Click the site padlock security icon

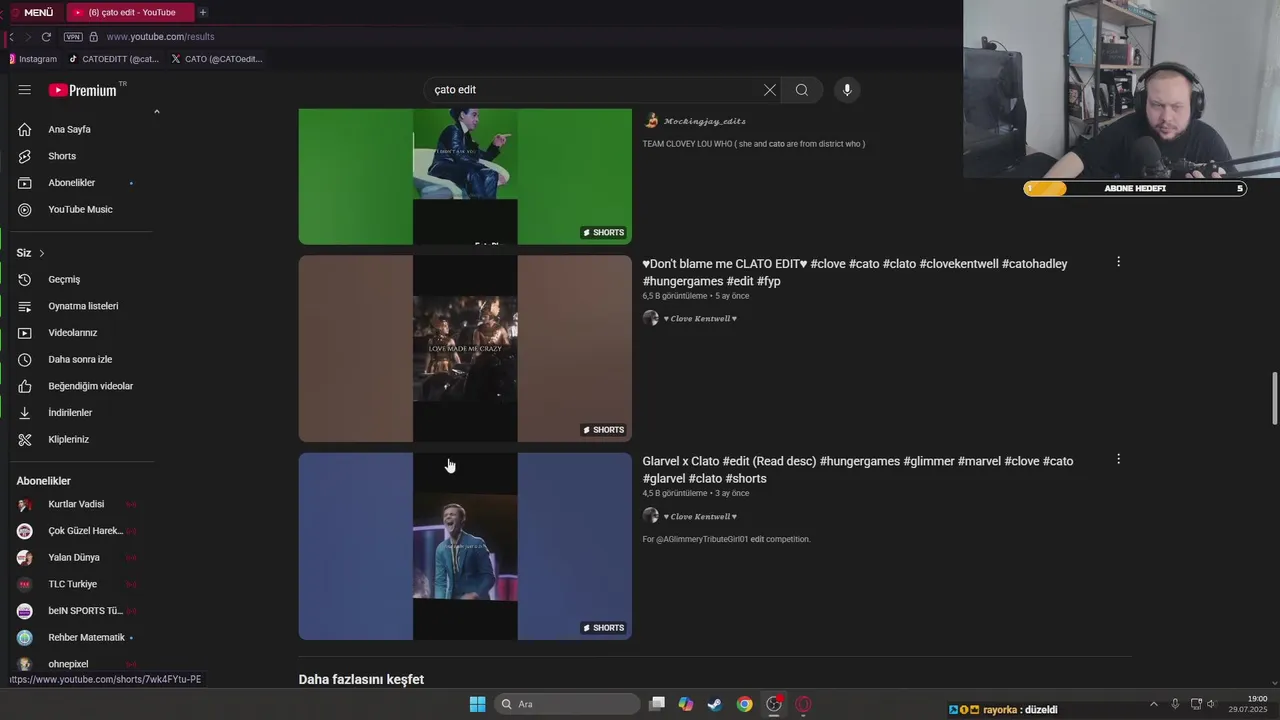(x=94, y=37)
